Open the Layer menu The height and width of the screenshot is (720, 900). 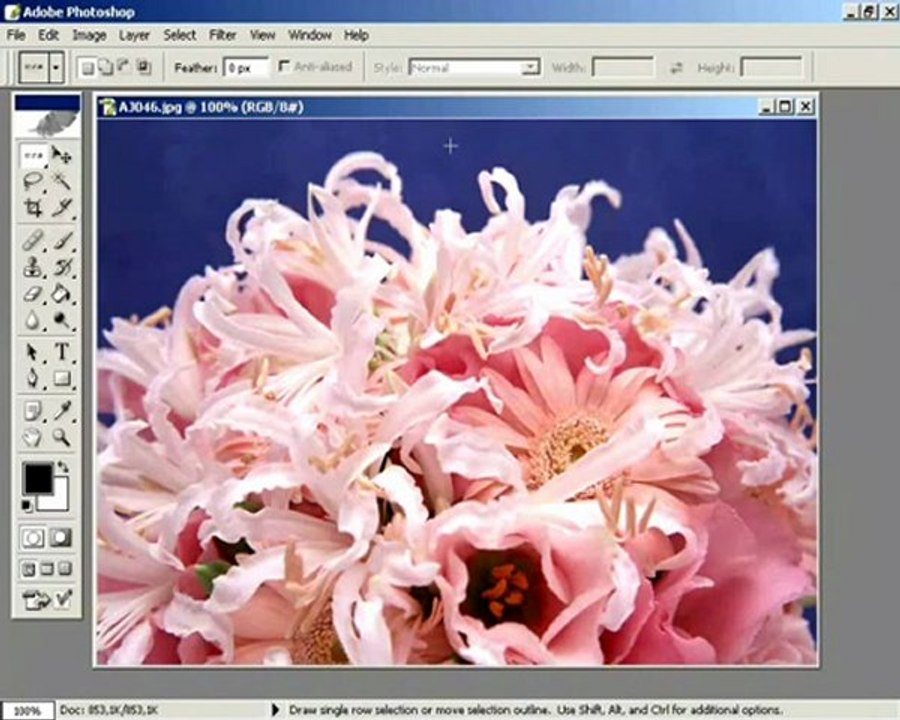point(134,35)
